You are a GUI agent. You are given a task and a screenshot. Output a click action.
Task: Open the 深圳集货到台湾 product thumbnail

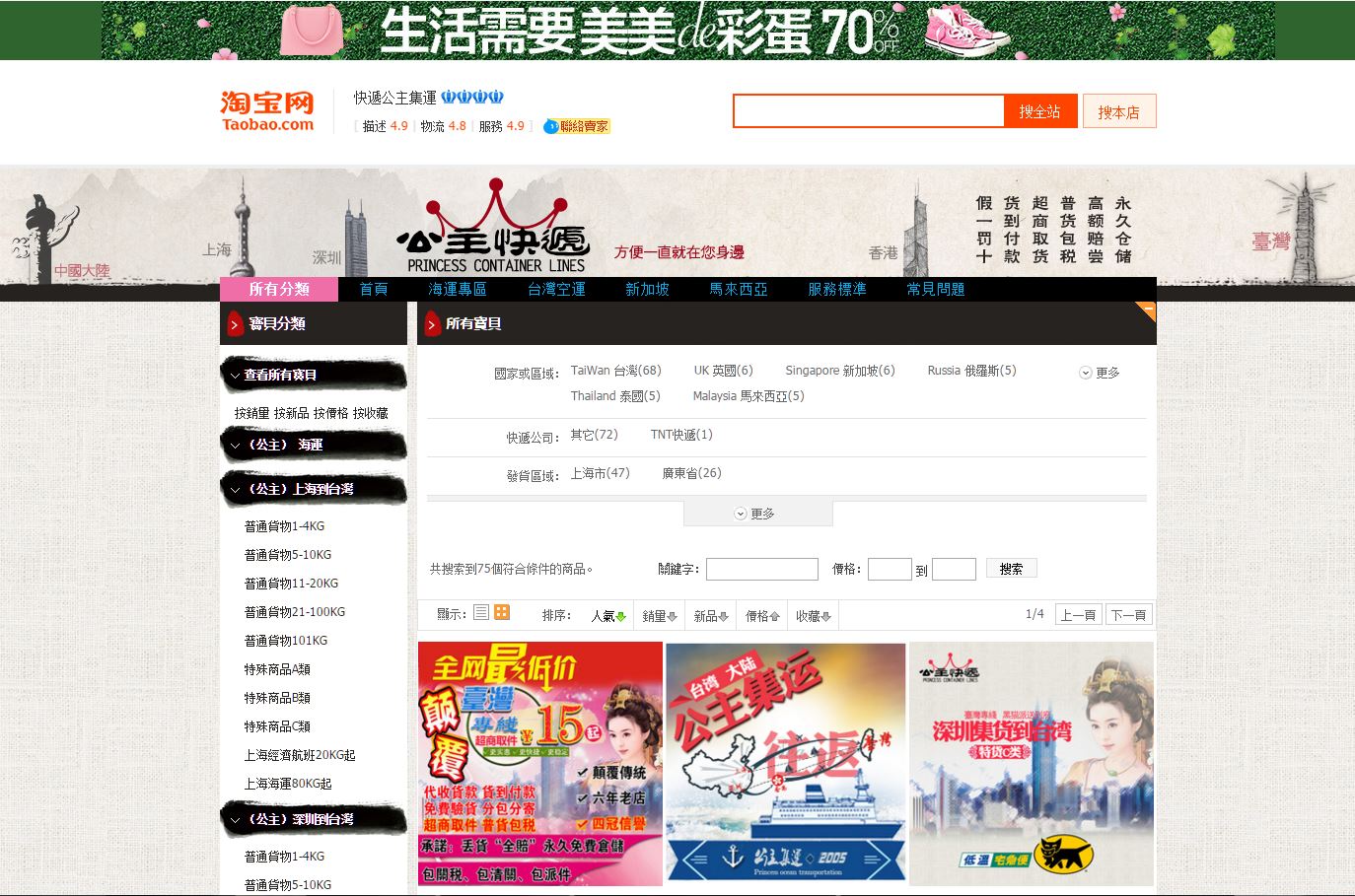1031,764
